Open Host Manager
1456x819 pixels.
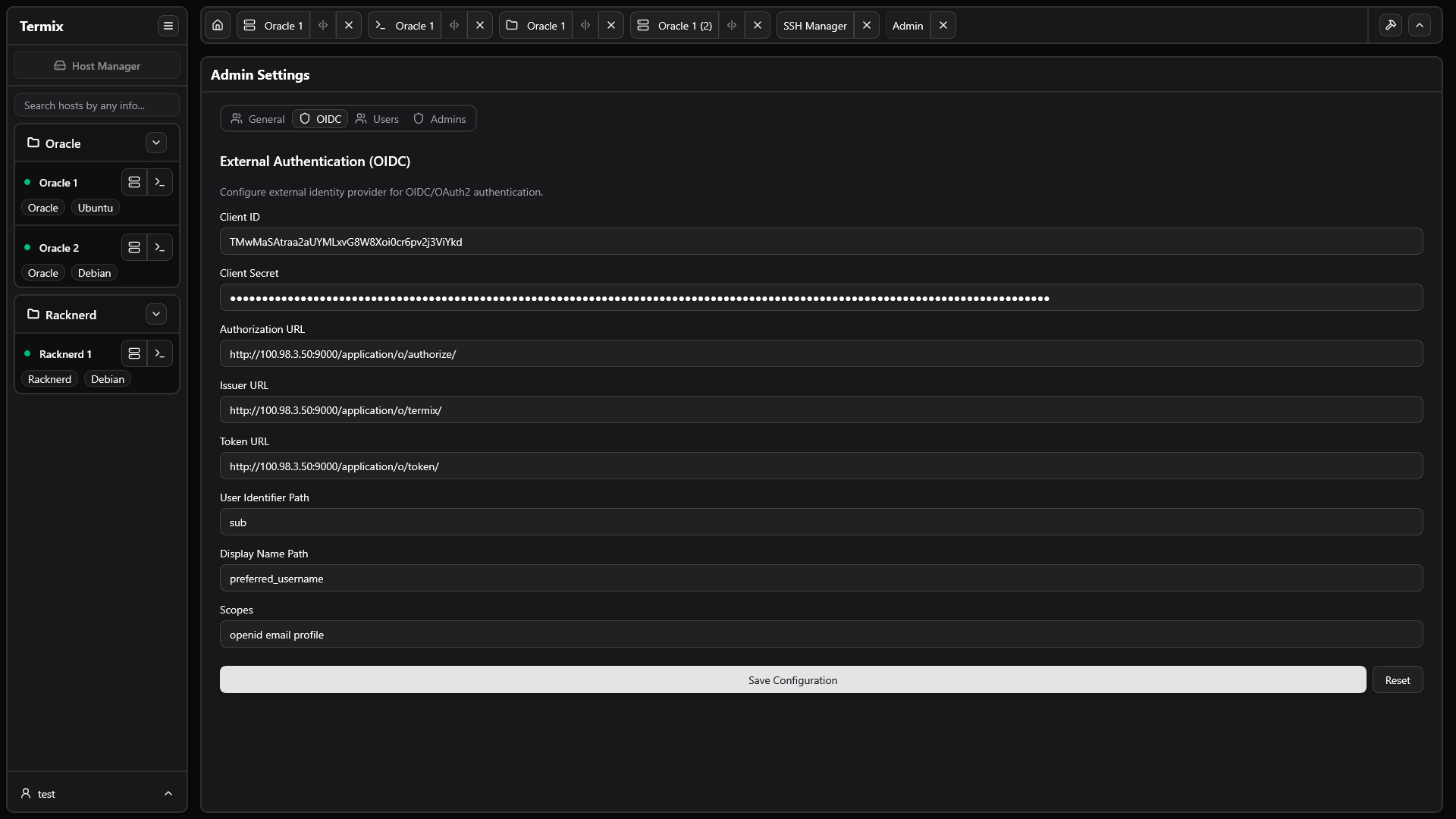tap(97, 66)
